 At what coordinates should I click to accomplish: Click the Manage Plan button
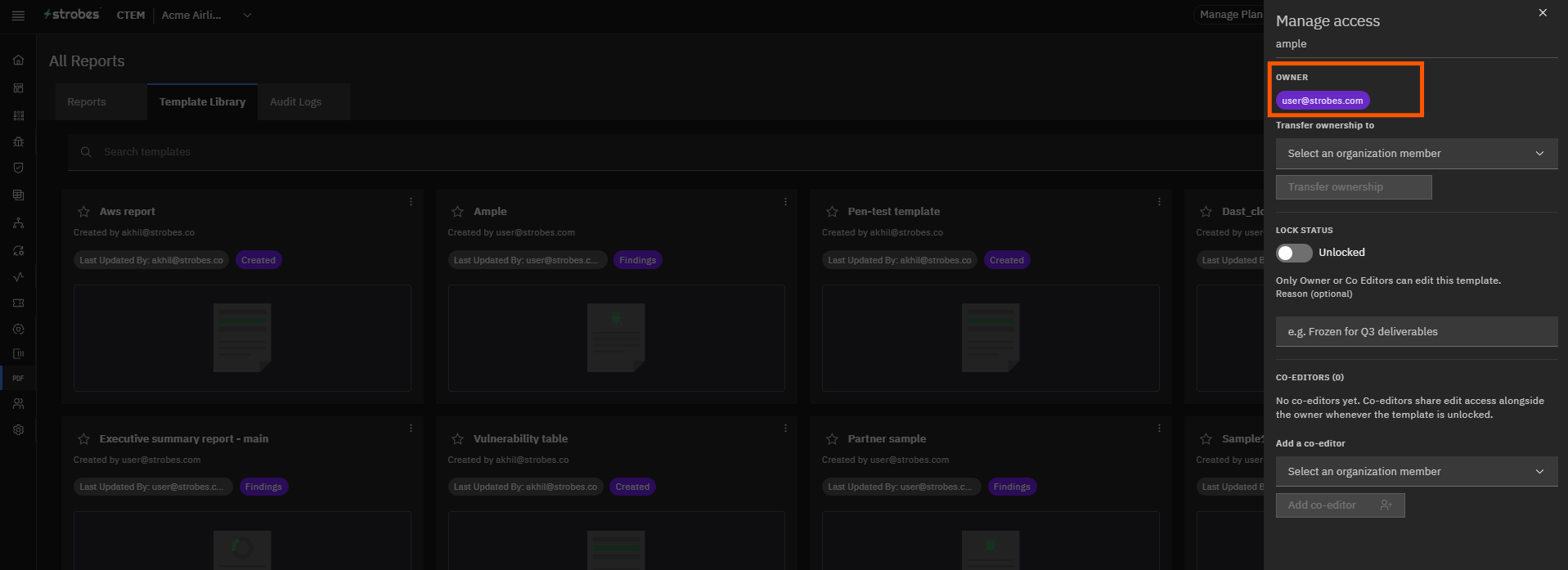pos(1231,15)
